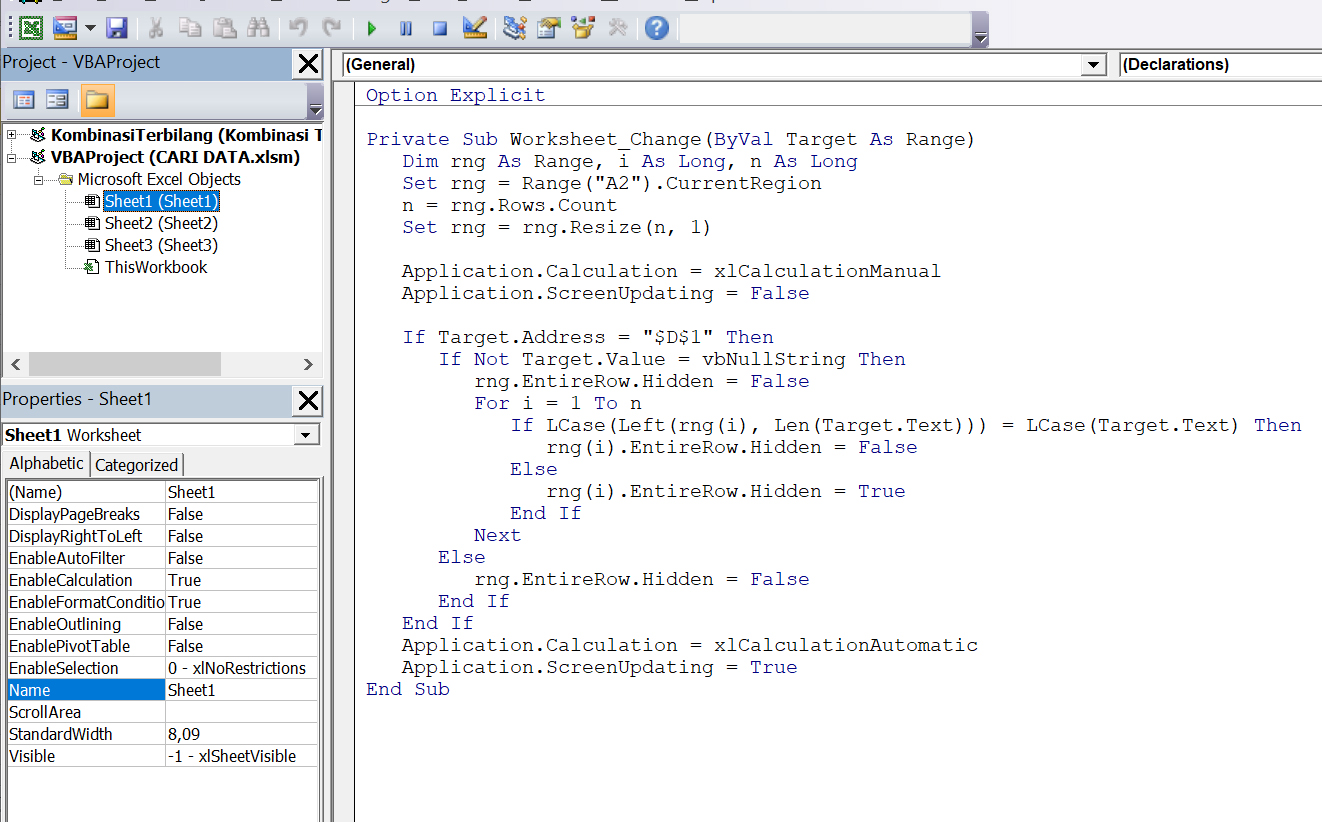Click the View Microsoft Excel icon
1322x822 pixels.
pos(31,28)
